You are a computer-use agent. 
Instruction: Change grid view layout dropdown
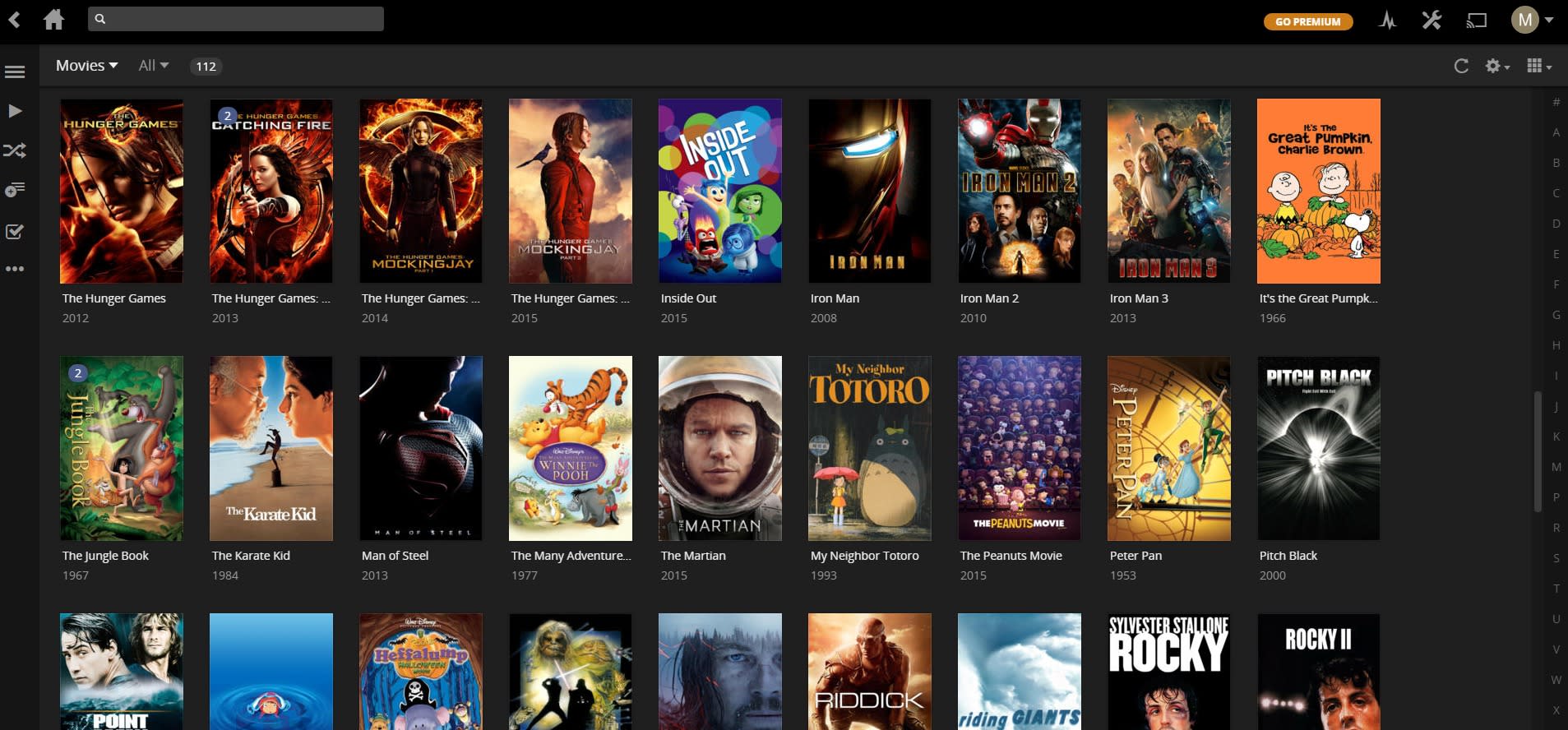[1538, 66]
